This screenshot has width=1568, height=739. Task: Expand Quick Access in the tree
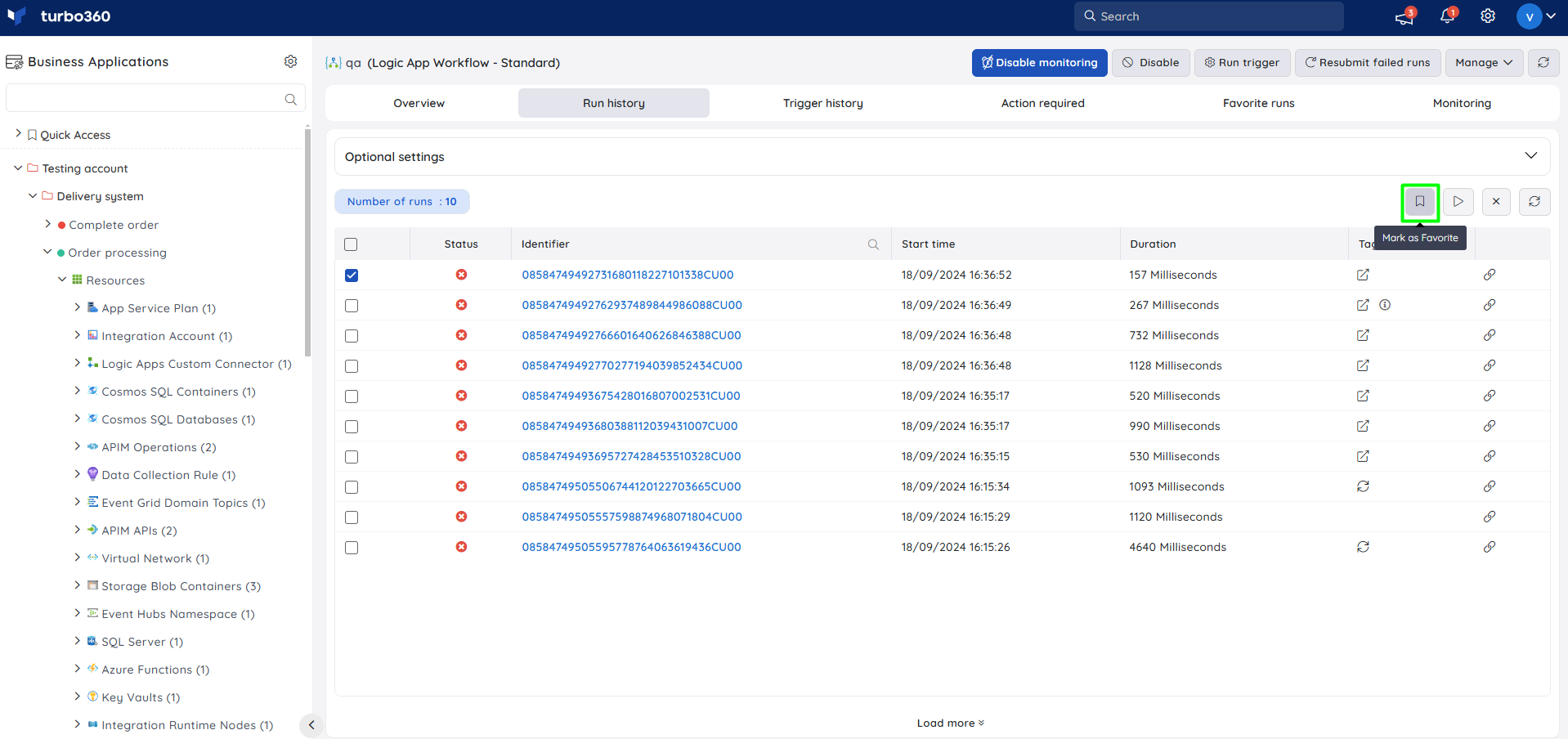click(19, 133)
